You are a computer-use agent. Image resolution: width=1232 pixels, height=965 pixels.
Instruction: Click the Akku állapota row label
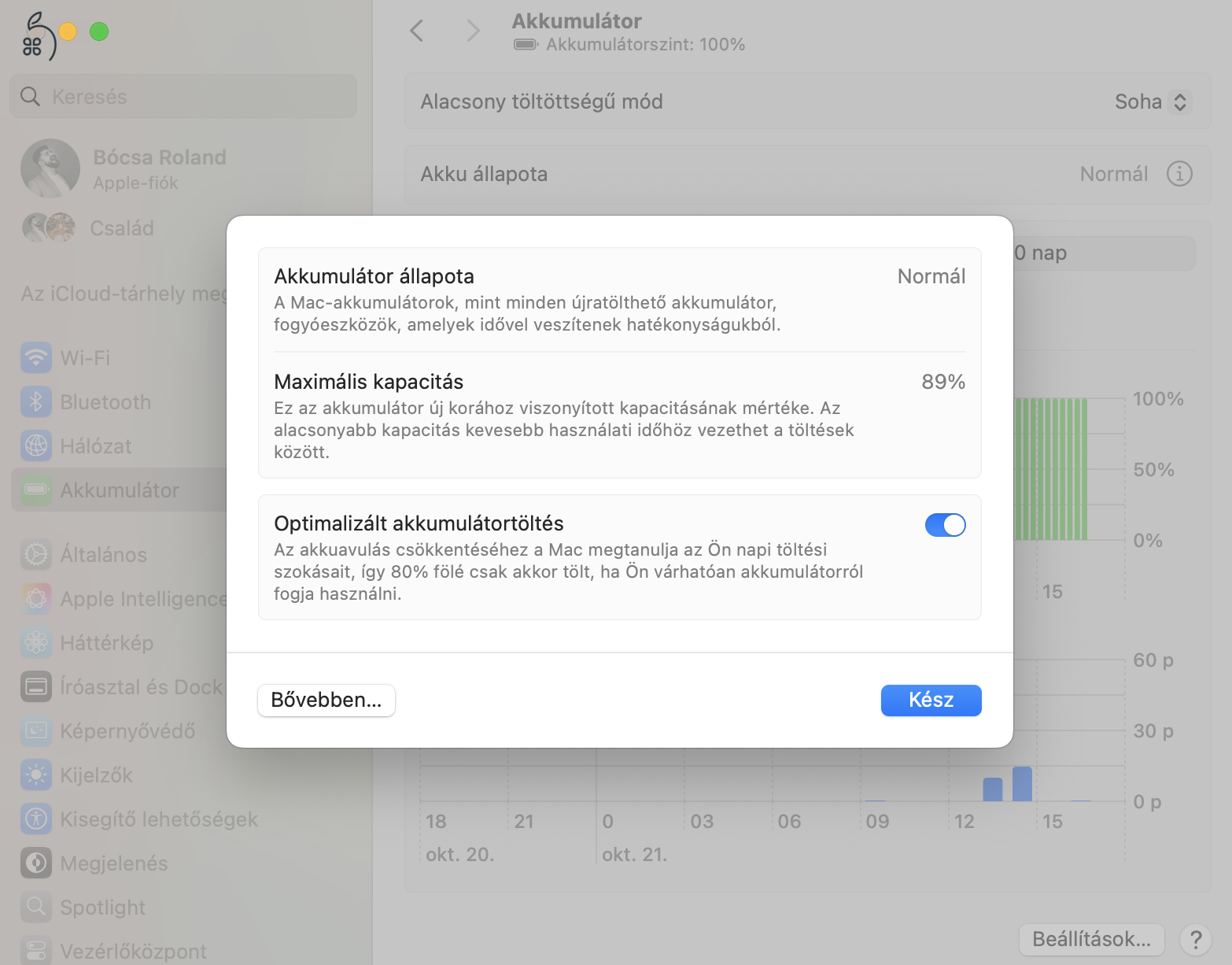[x=484, y=174]
